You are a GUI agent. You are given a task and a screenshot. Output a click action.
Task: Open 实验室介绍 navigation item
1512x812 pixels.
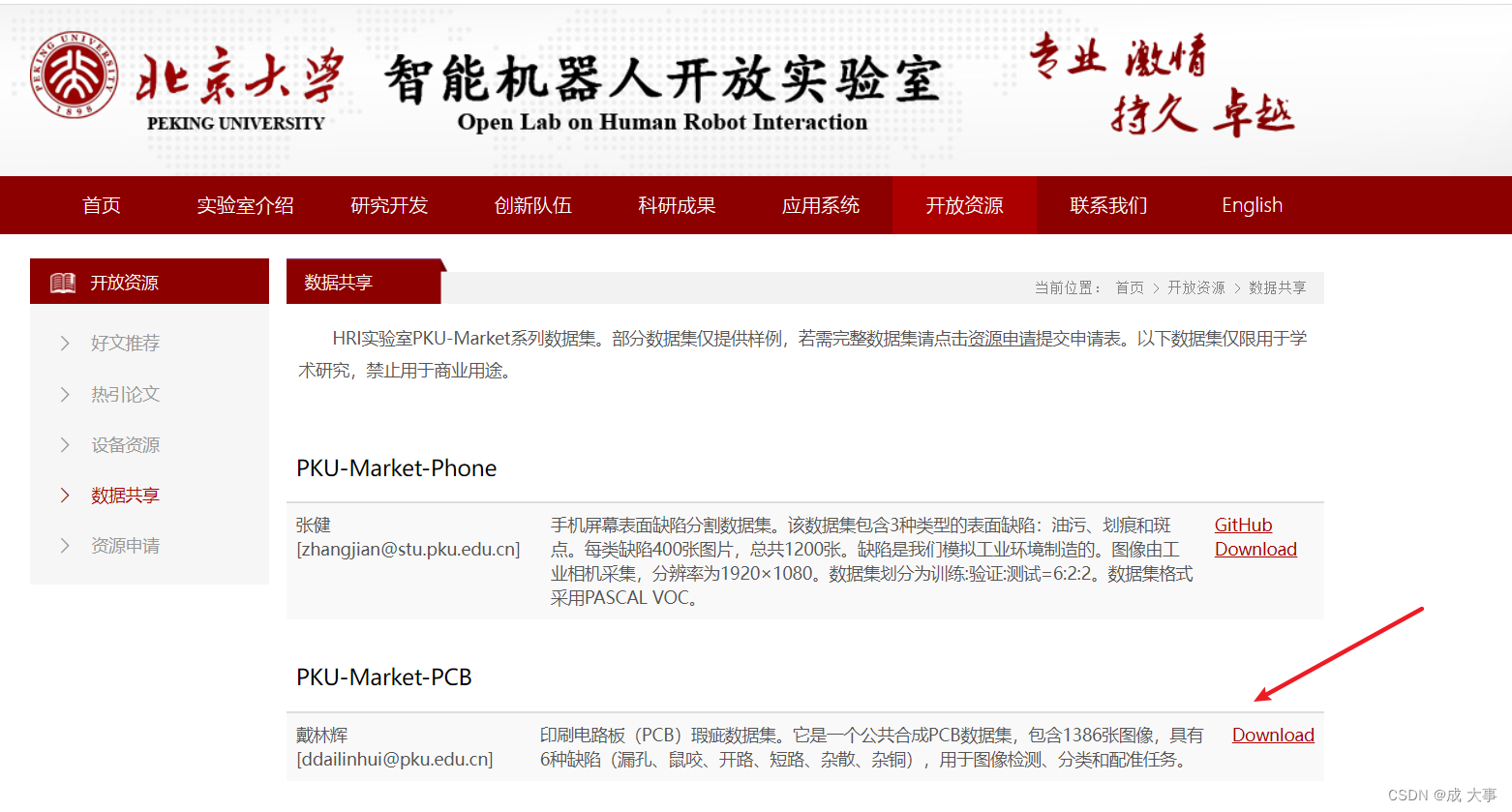(x=245, y=205)
